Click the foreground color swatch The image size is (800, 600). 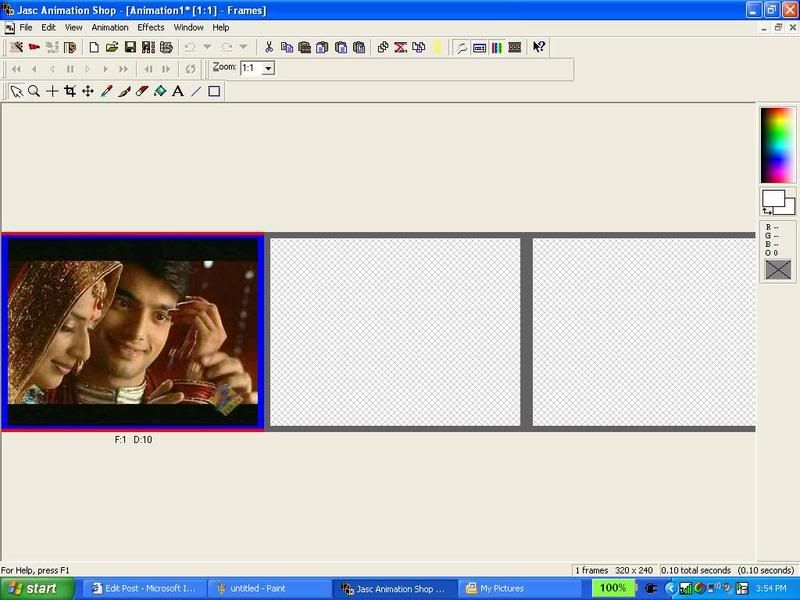coord(773,198)
